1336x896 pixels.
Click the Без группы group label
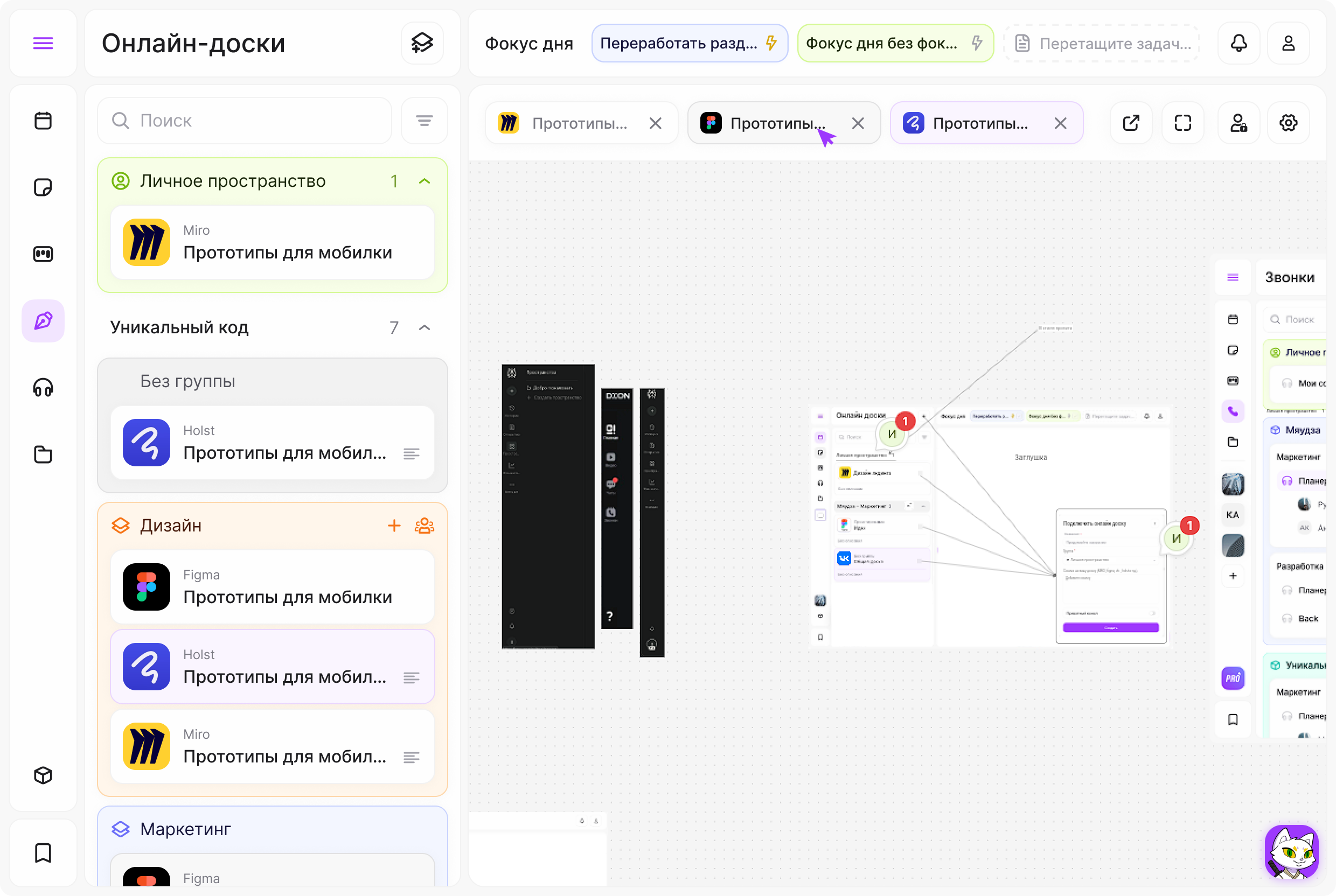click(188, 382)
